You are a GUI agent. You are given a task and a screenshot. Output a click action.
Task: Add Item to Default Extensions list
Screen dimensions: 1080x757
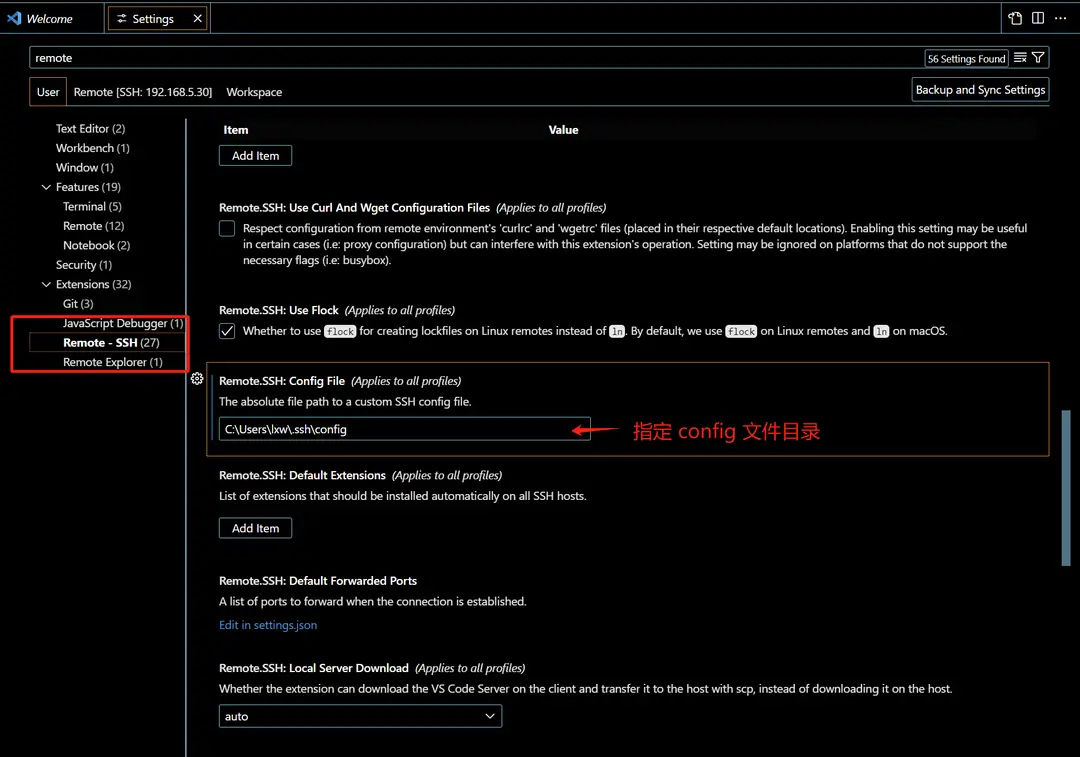[x=256, y=528]
